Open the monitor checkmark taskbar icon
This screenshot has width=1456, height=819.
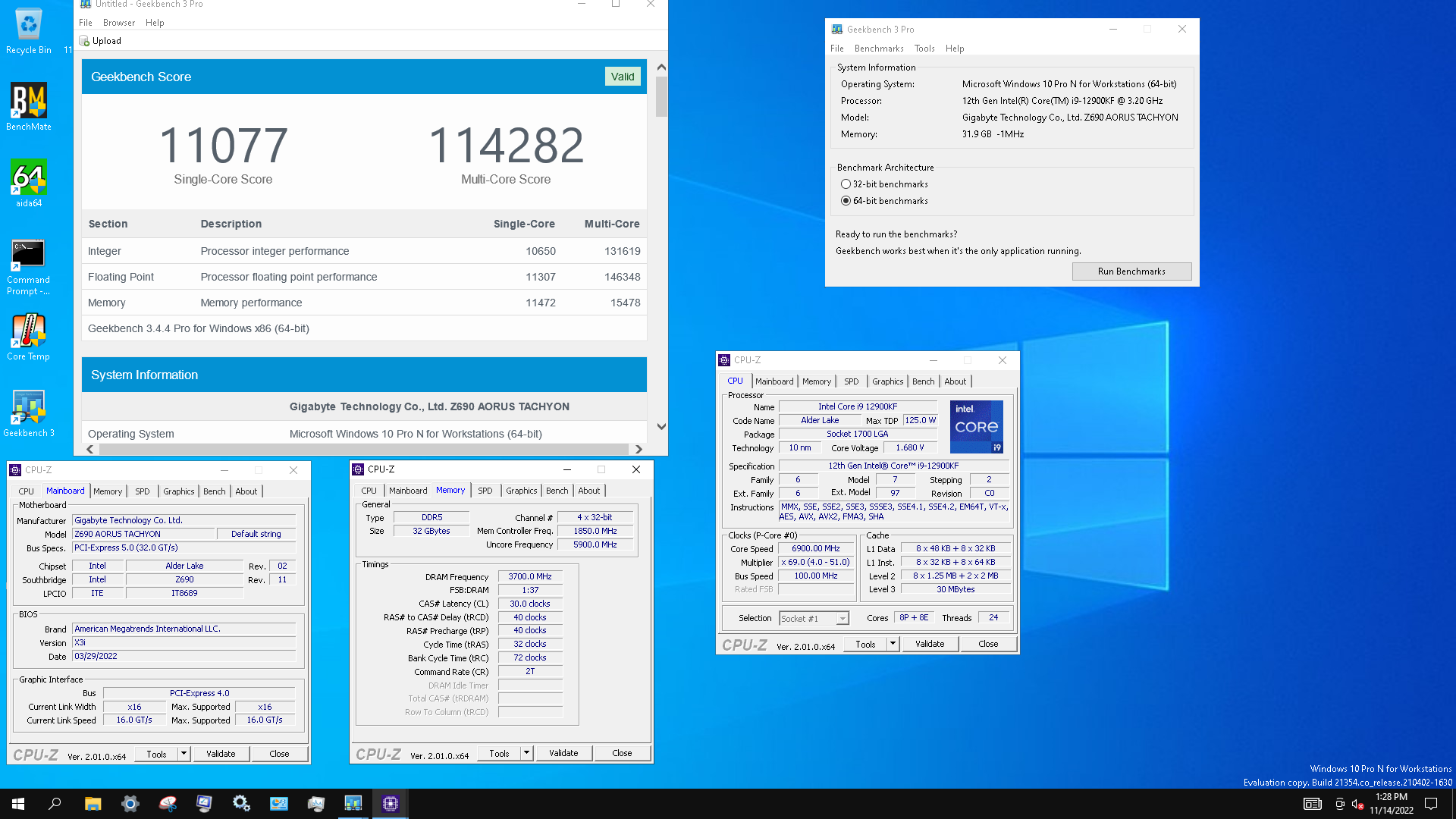[204, 804]
